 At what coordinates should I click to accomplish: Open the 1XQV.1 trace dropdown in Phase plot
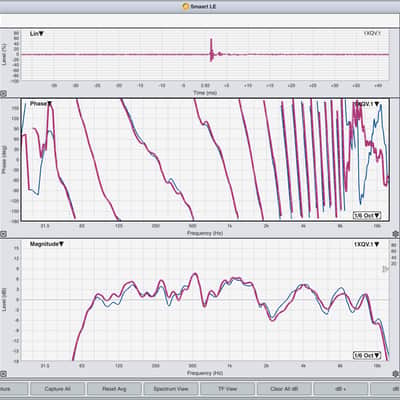pos(367,104)
